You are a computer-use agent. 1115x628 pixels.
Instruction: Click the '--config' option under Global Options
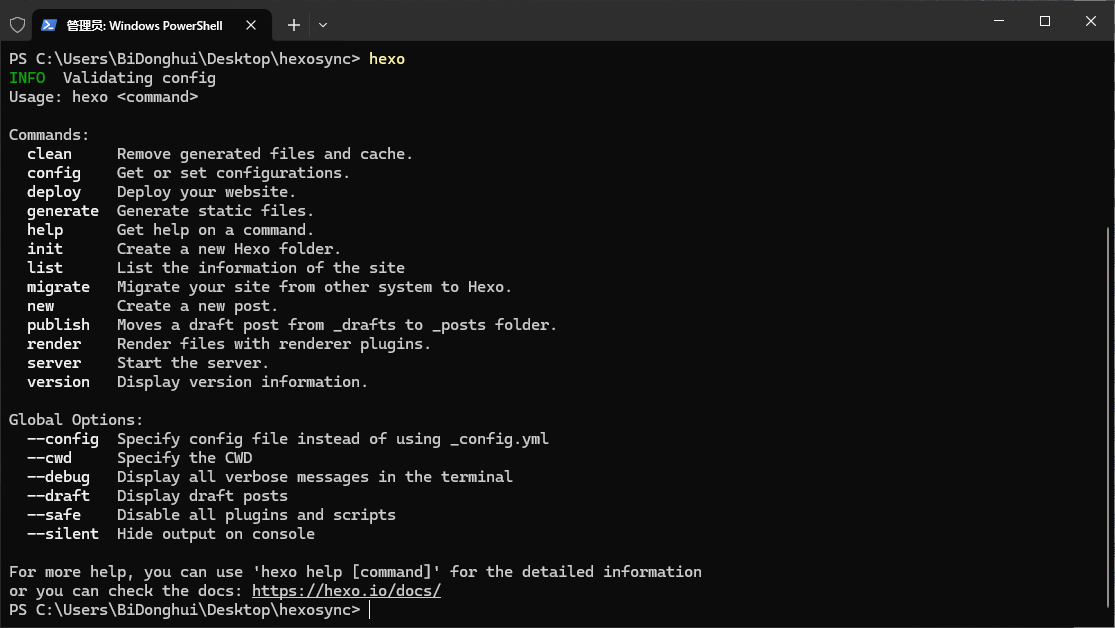(x=62, y=438)
